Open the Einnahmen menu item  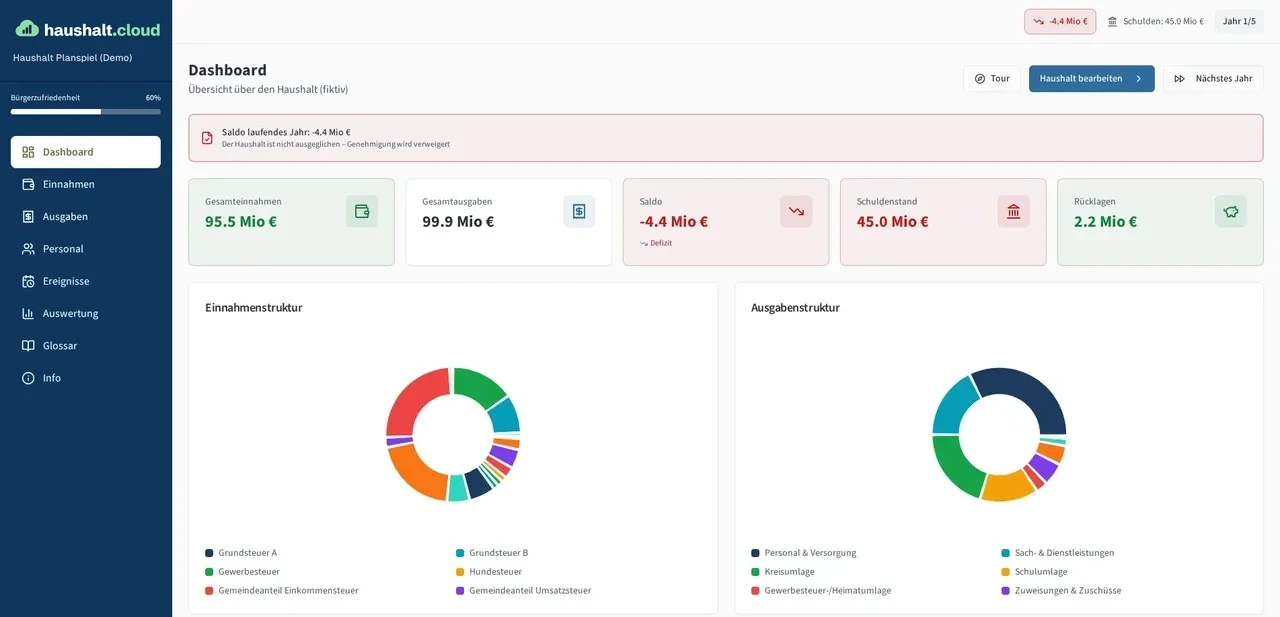[x=86, y=184]
